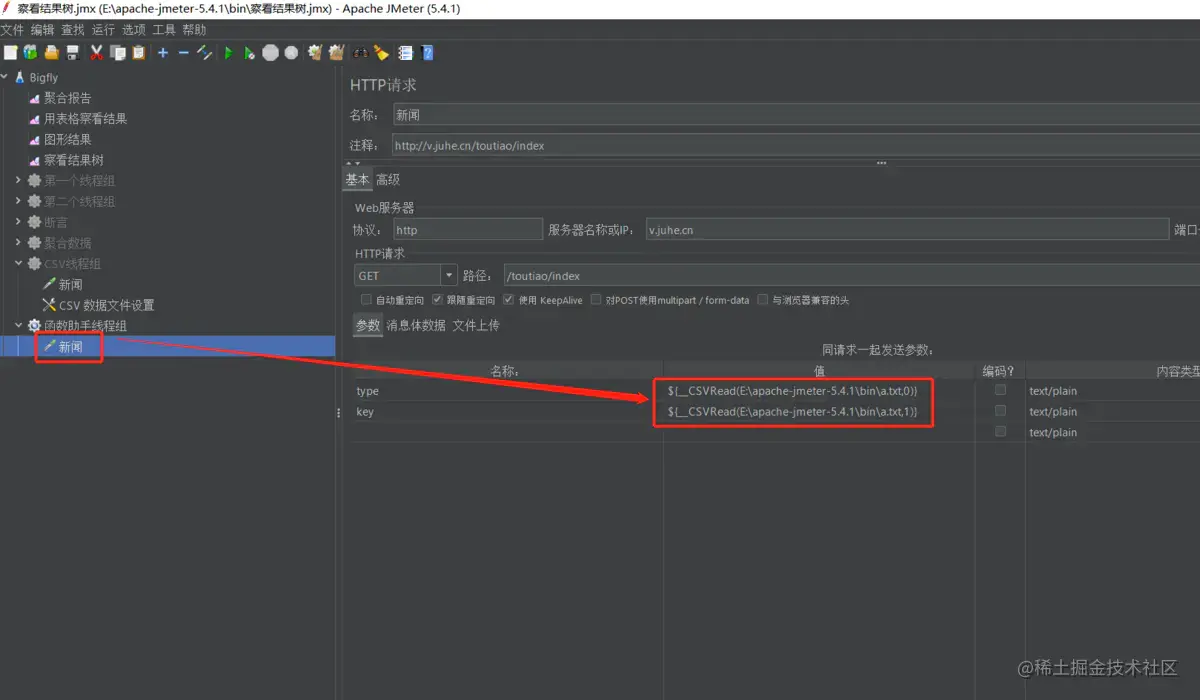Click the Copy toolbar icon
Image resolution: width=1200 pixels, height=700 pixels.
tap(118, 53)
